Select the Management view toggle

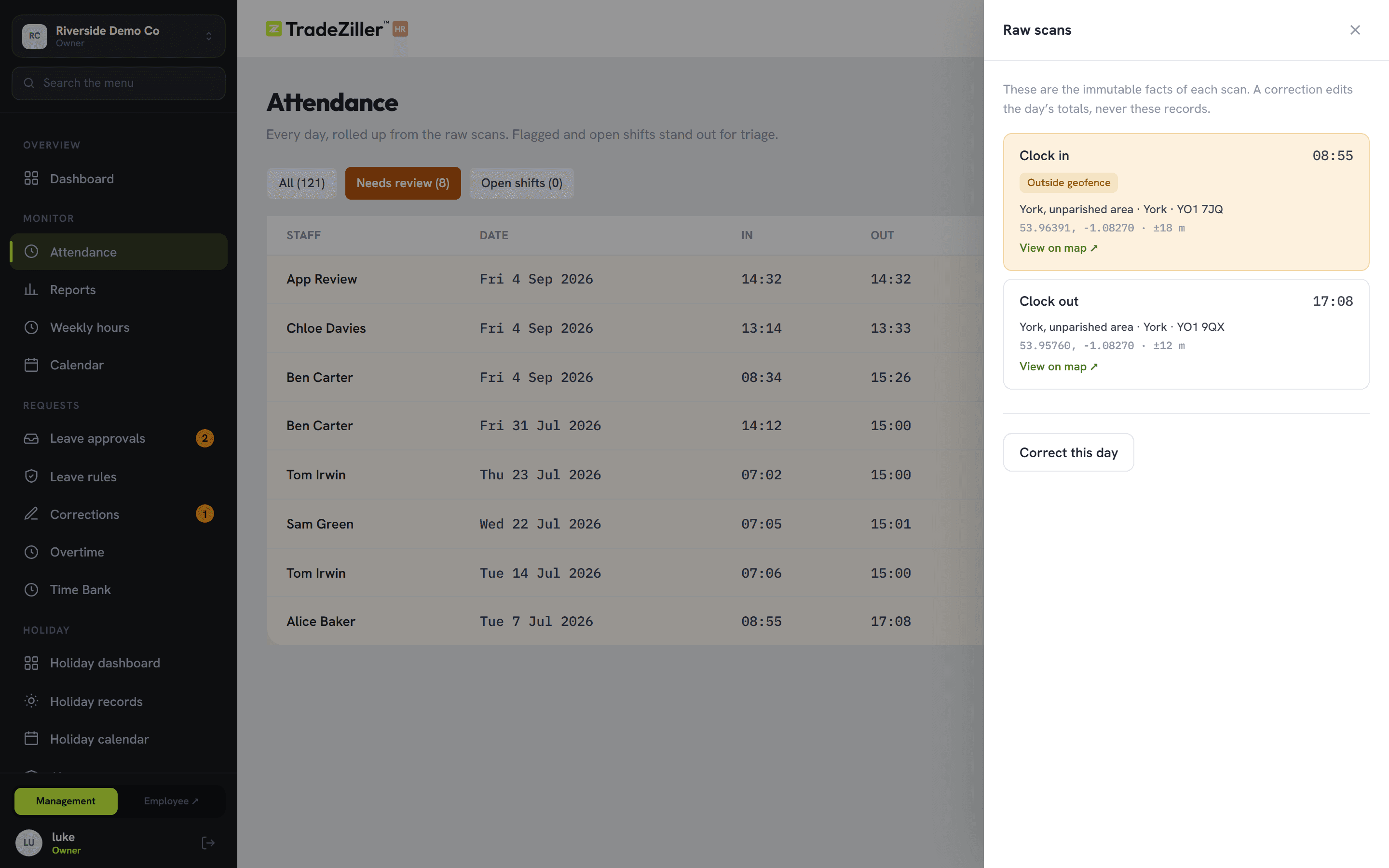[66, 801]
